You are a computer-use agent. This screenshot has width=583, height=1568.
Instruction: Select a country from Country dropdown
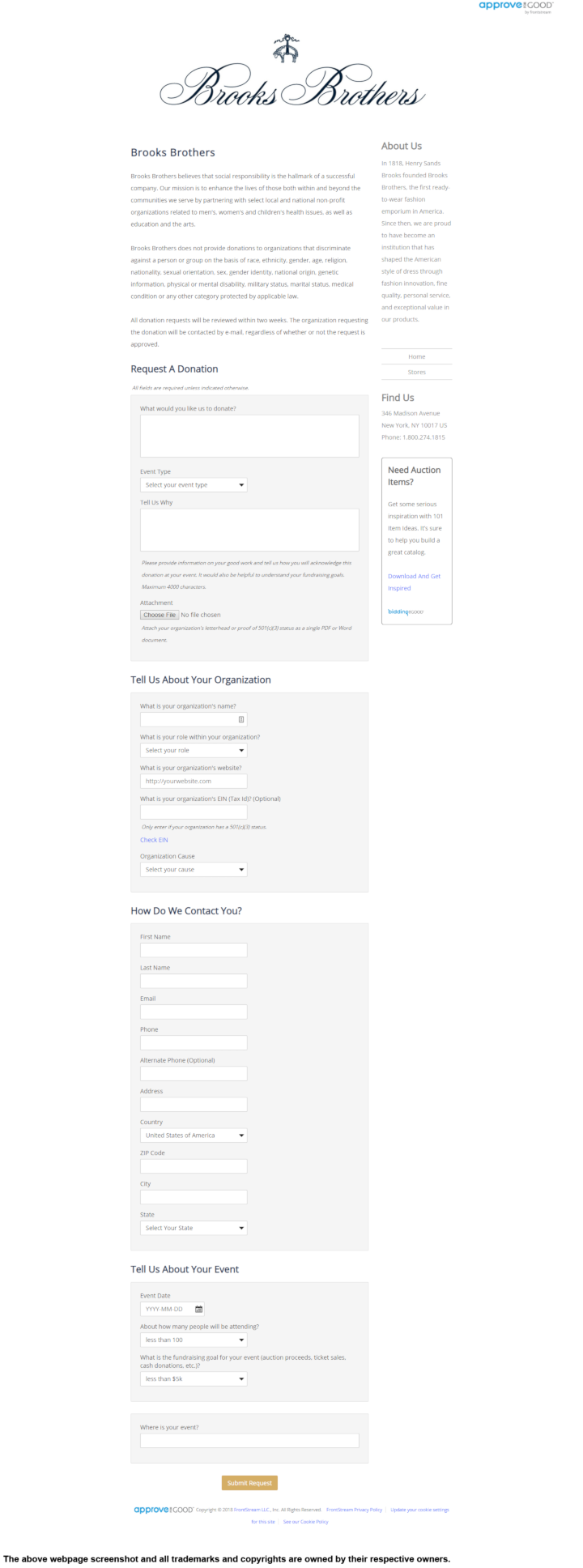[194, 1136]
